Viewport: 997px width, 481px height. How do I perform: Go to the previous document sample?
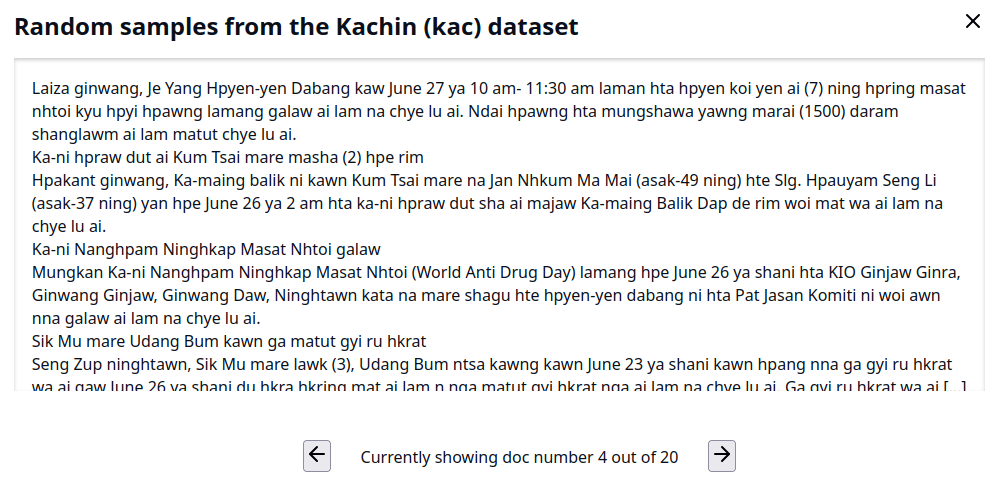click(x=317, y=456)
